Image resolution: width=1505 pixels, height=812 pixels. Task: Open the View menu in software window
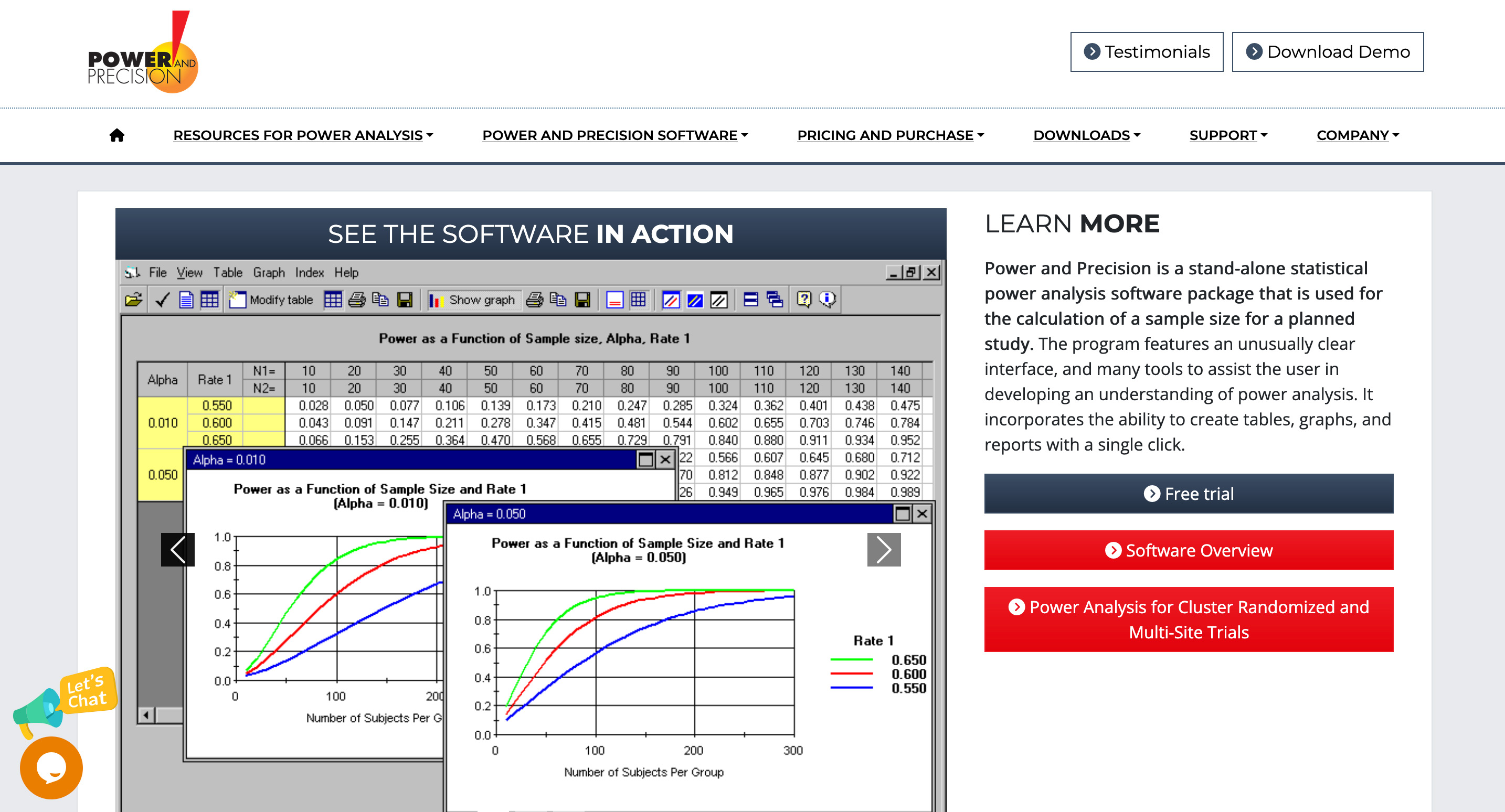point(189,272)
